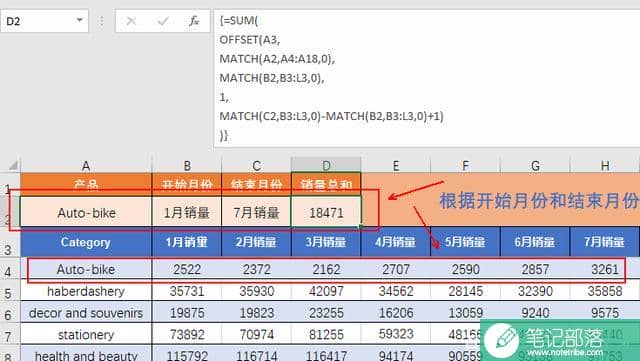
Task: Click cell with value 32390
Action: pos(535,291)
